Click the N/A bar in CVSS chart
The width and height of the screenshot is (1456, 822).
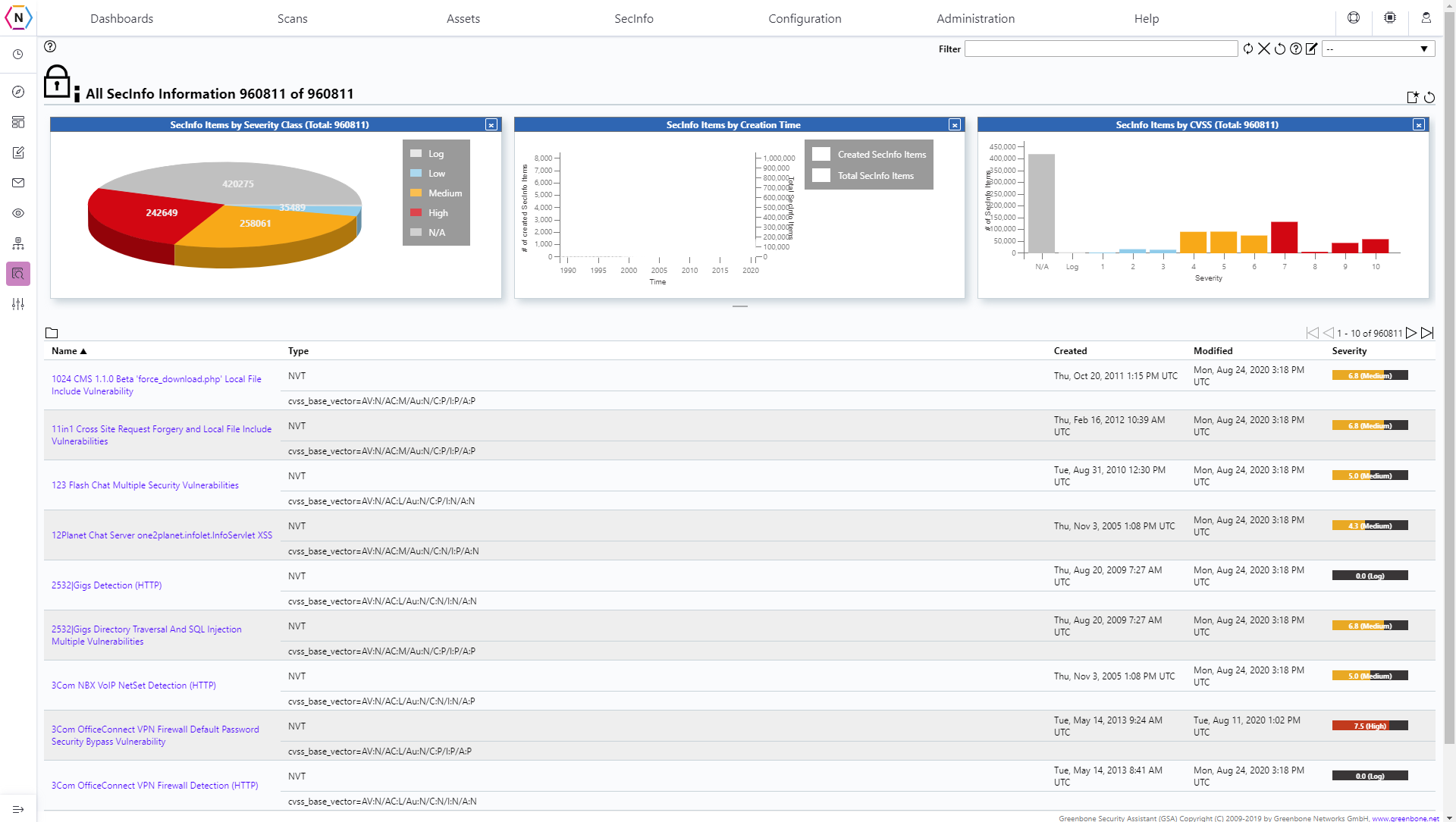coord(1041,203)
